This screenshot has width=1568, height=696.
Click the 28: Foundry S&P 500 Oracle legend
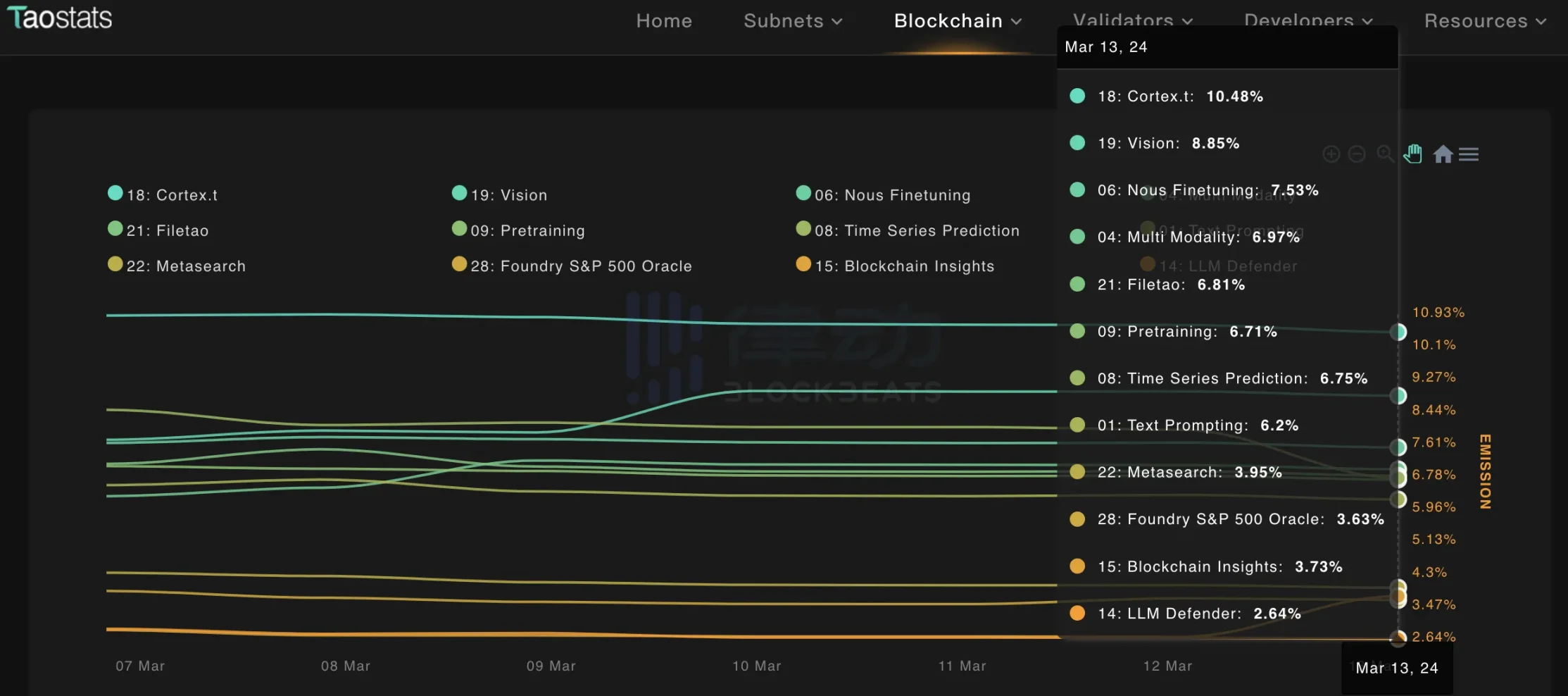[x=581, y=266]
